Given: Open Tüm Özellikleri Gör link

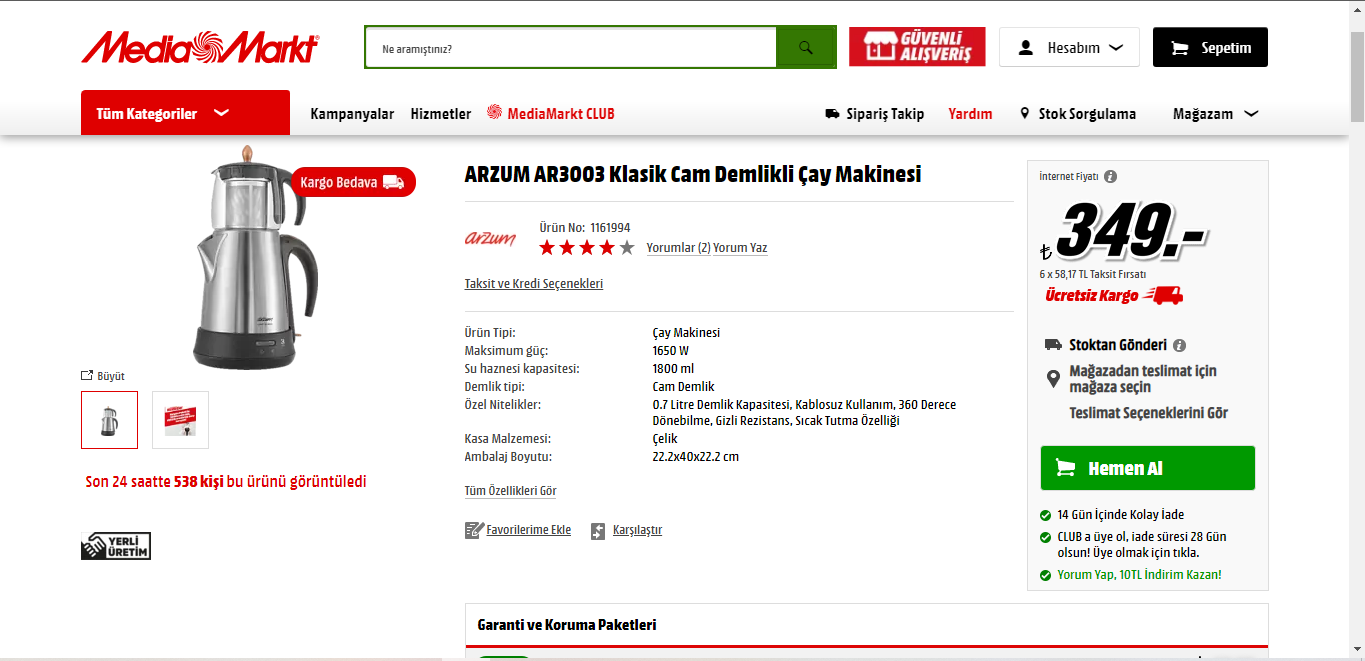Looking at the screenshot, I should [x=511, y=491].
